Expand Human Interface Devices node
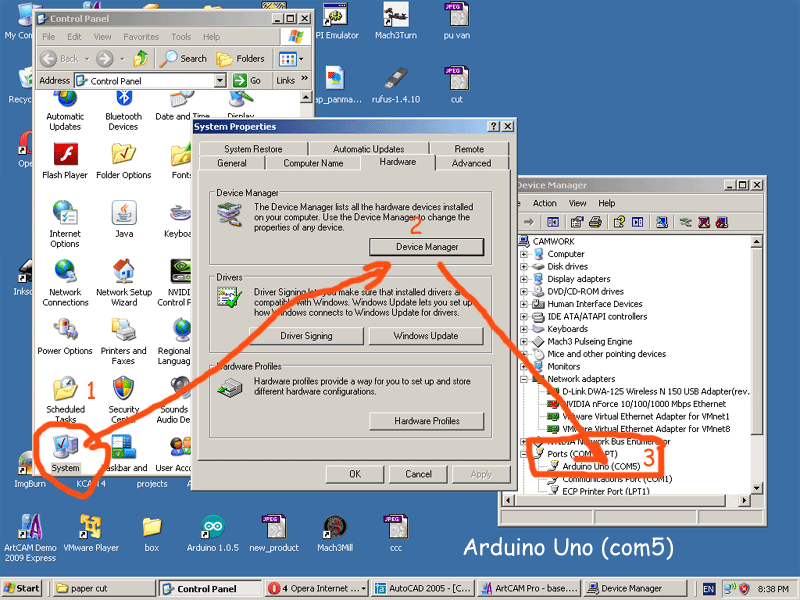Screen dimensions: 800x600 coord(523,304)
